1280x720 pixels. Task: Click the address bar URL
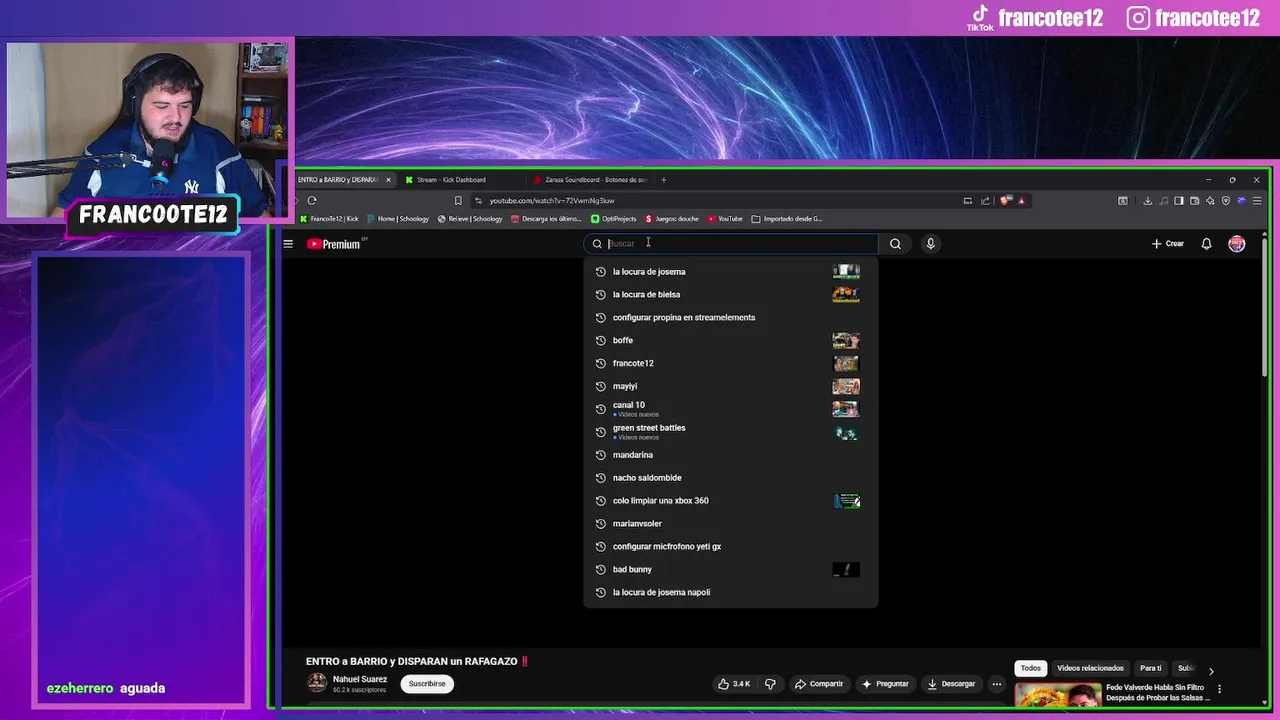tap(552, 200)
